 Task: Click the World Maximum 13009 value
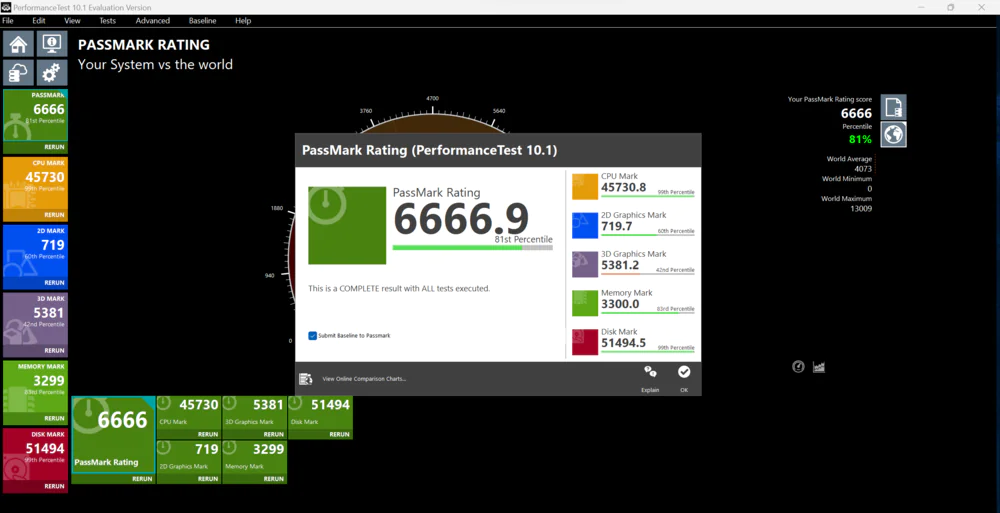pos(861,209)
